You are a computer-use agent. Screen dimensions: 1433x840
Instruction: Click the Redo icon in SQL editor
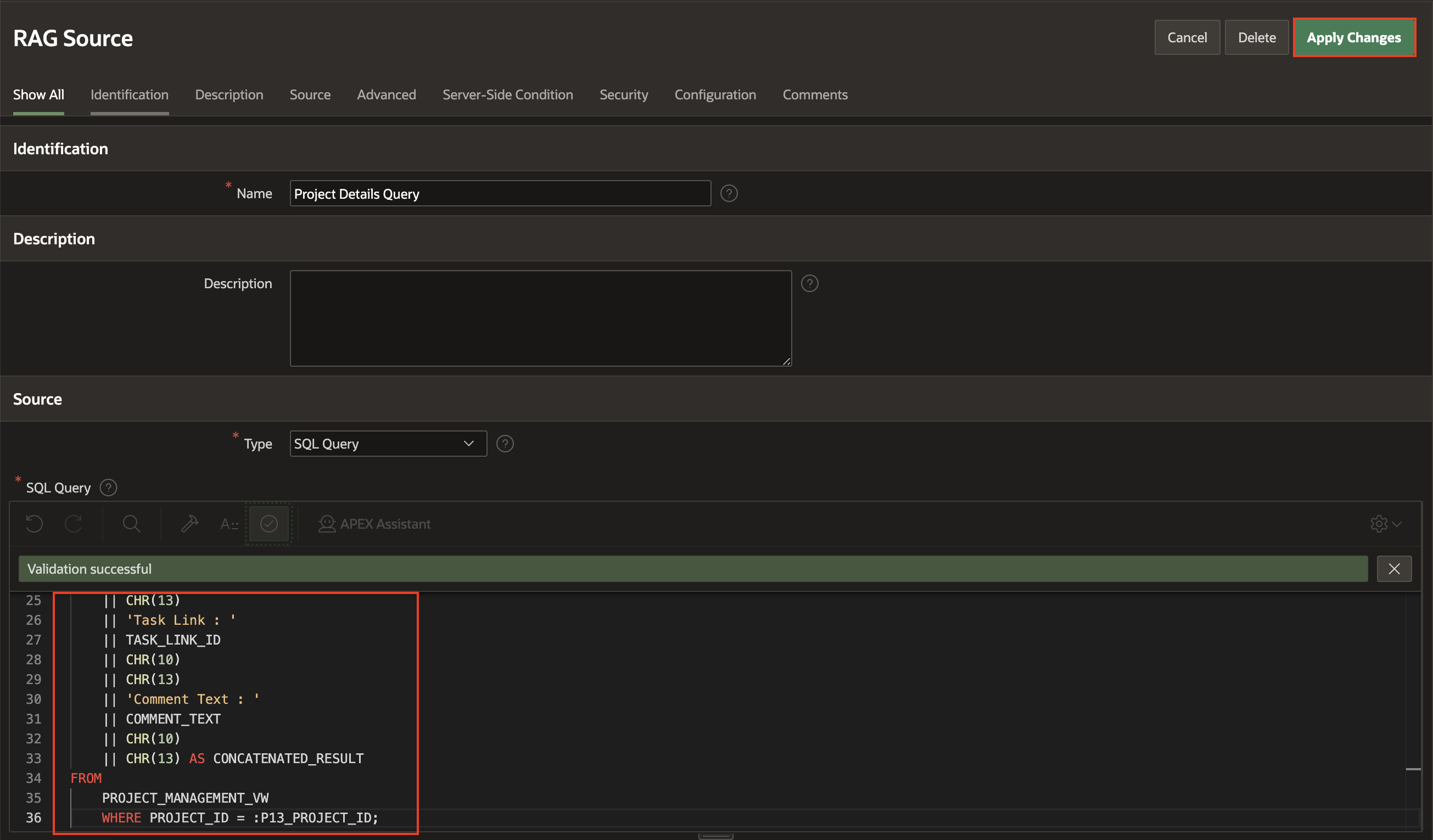coord(74,523)
